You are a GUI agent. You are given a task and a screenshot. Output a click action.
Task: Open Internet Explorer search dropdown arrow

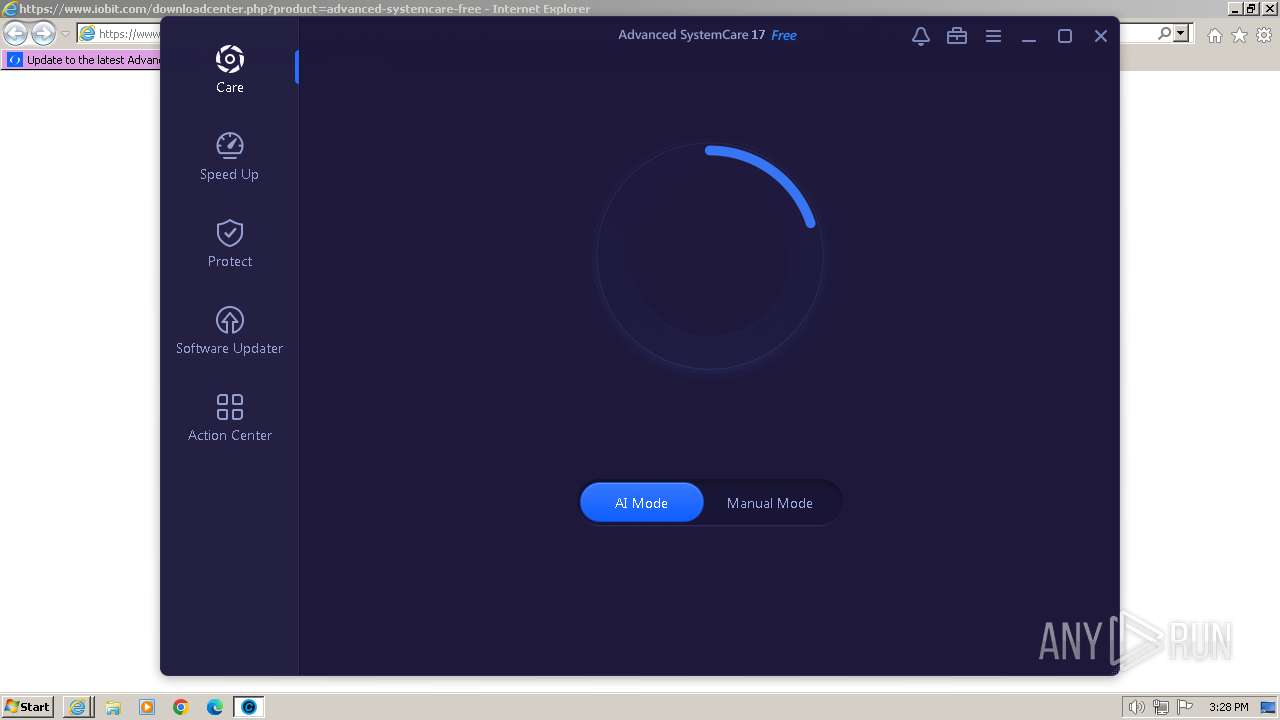pos(1181,34)
